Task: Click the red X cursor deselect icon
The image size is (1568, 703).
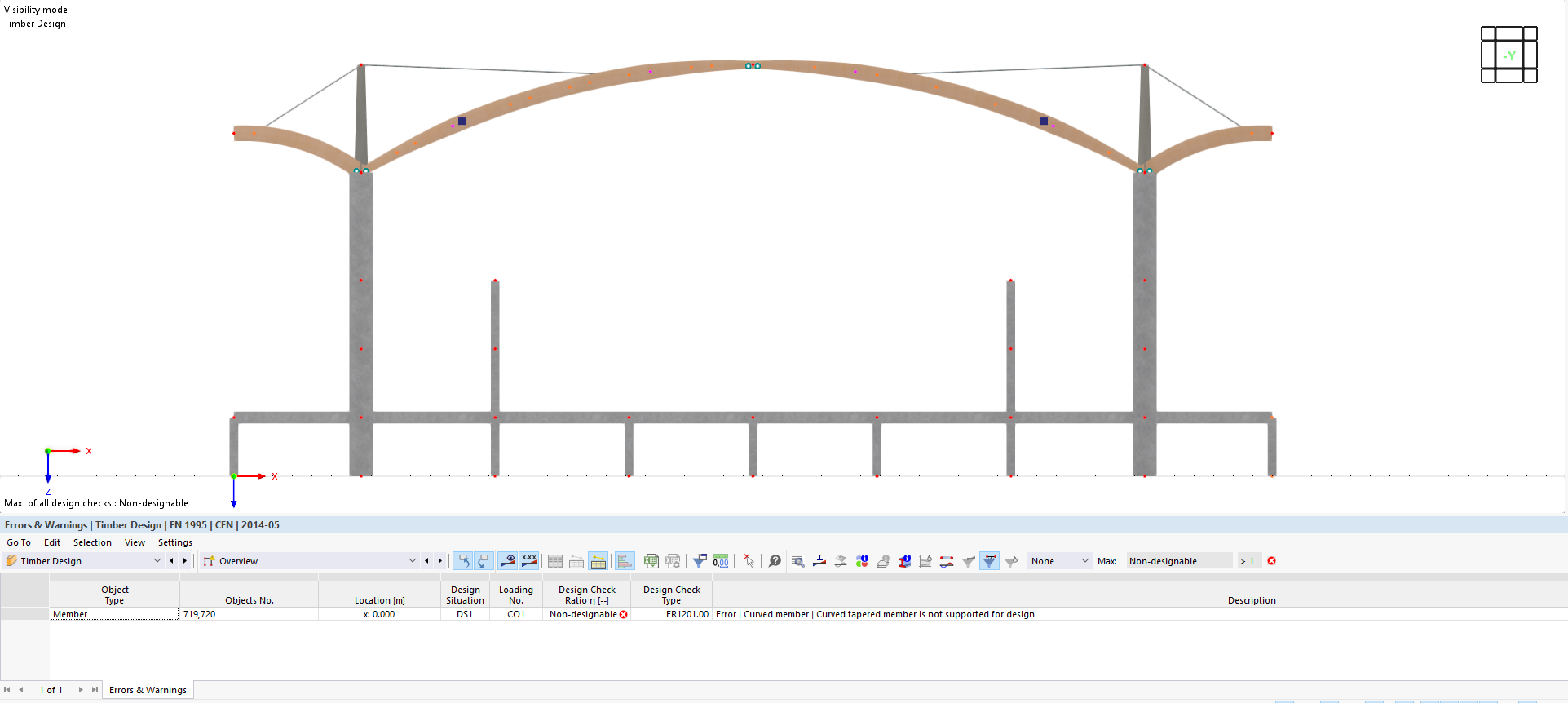Action: click(749, 561)
